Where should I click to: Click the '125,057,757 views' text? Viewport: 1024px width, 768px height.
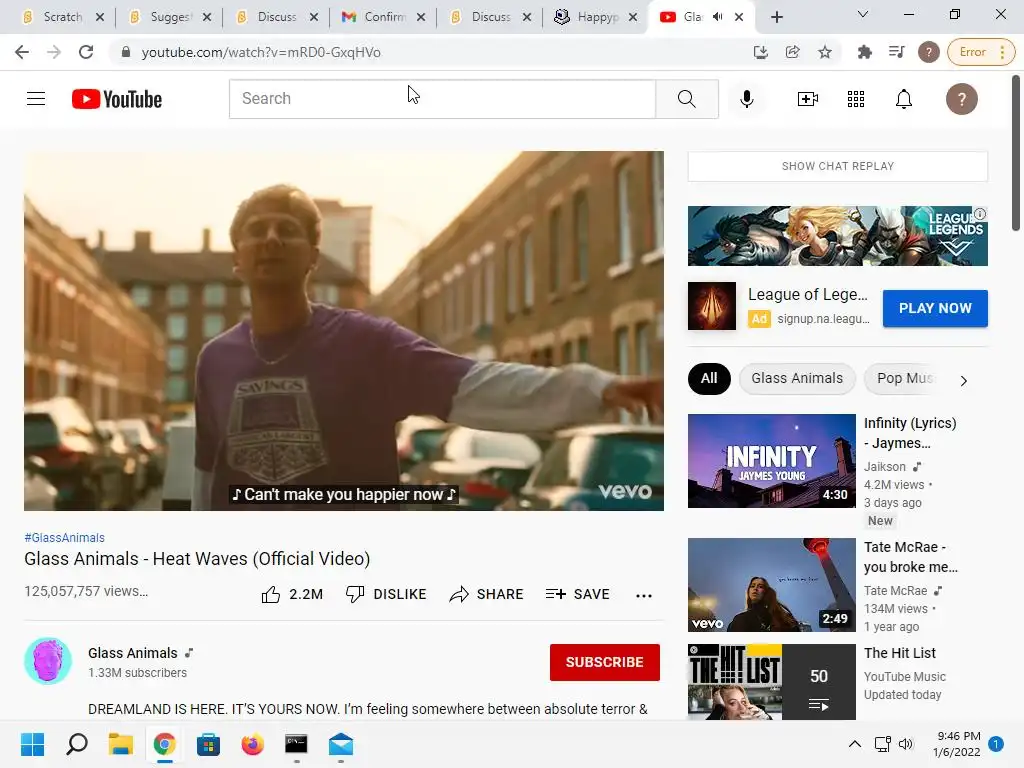coord(86,591)
